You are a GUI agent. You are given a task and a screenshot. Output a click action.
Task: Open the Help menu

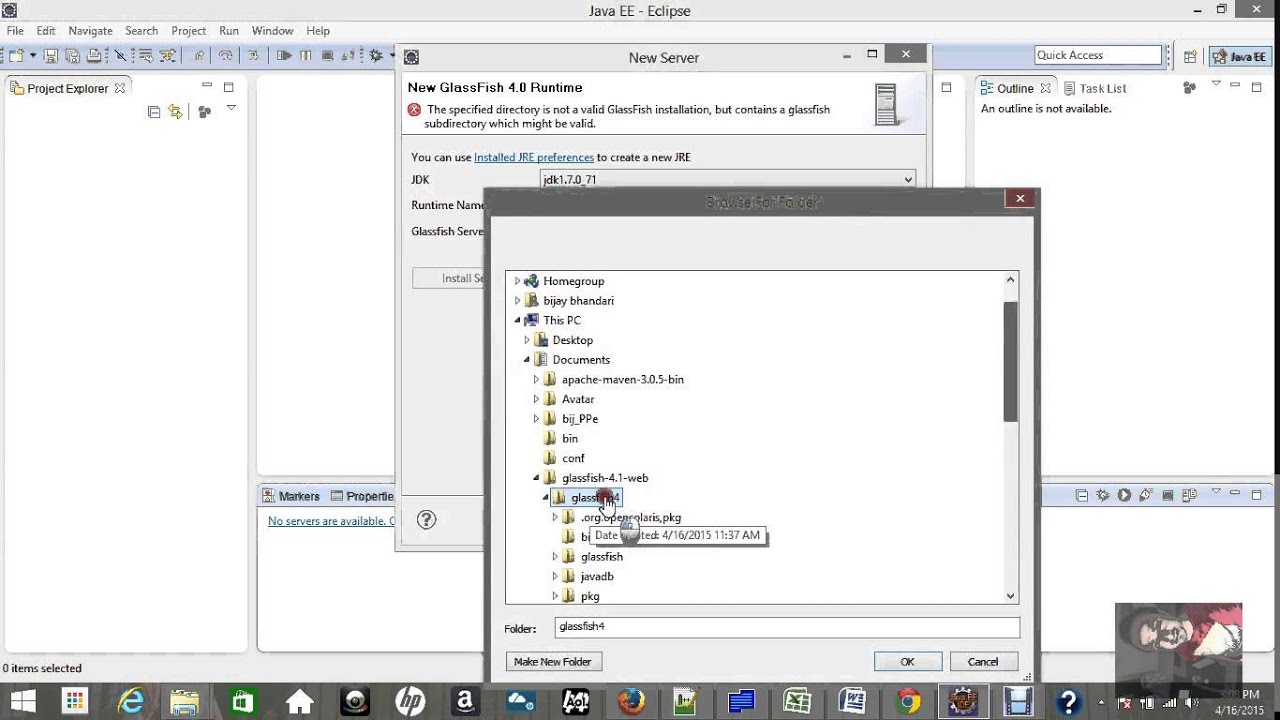pyautogui.click(x=318, y=31)
